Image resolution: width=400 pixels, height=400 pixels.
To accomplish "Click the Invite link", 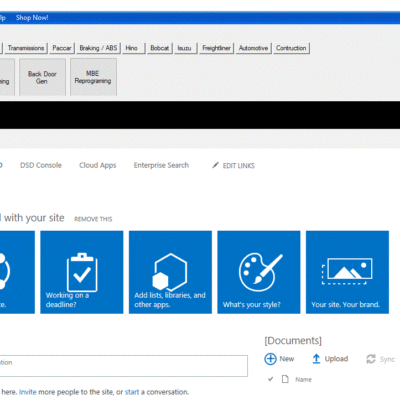I will [x=28, y=392].
